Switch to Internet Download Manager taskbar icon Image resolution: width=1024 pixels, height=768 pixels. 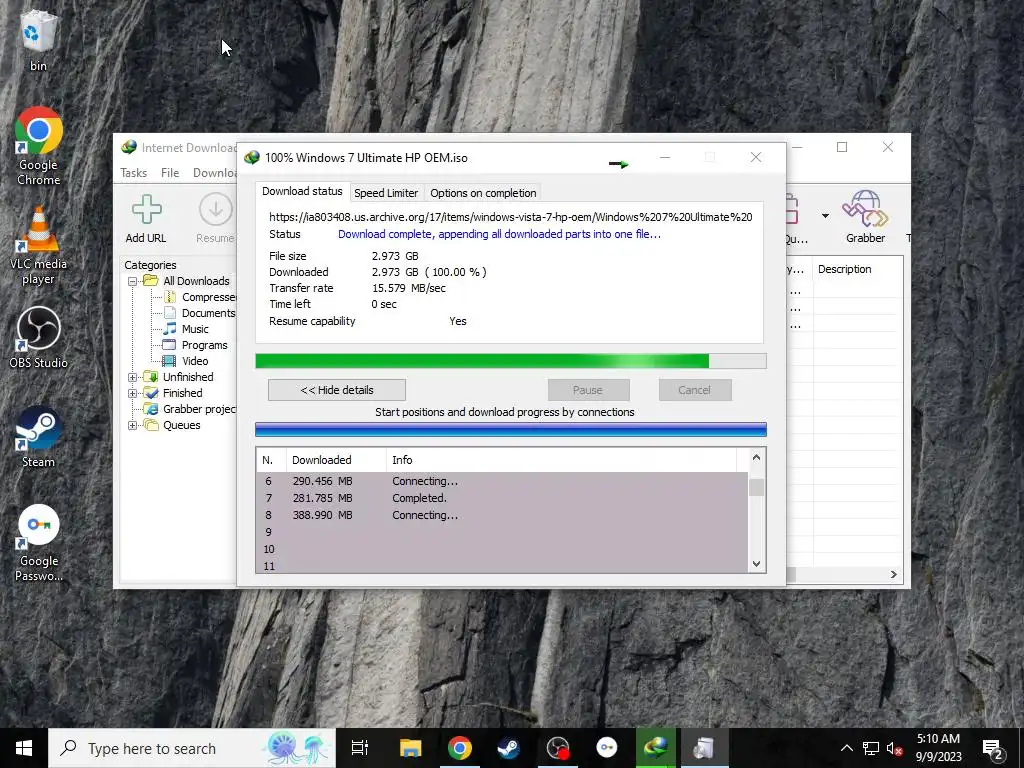coord(656,748)
